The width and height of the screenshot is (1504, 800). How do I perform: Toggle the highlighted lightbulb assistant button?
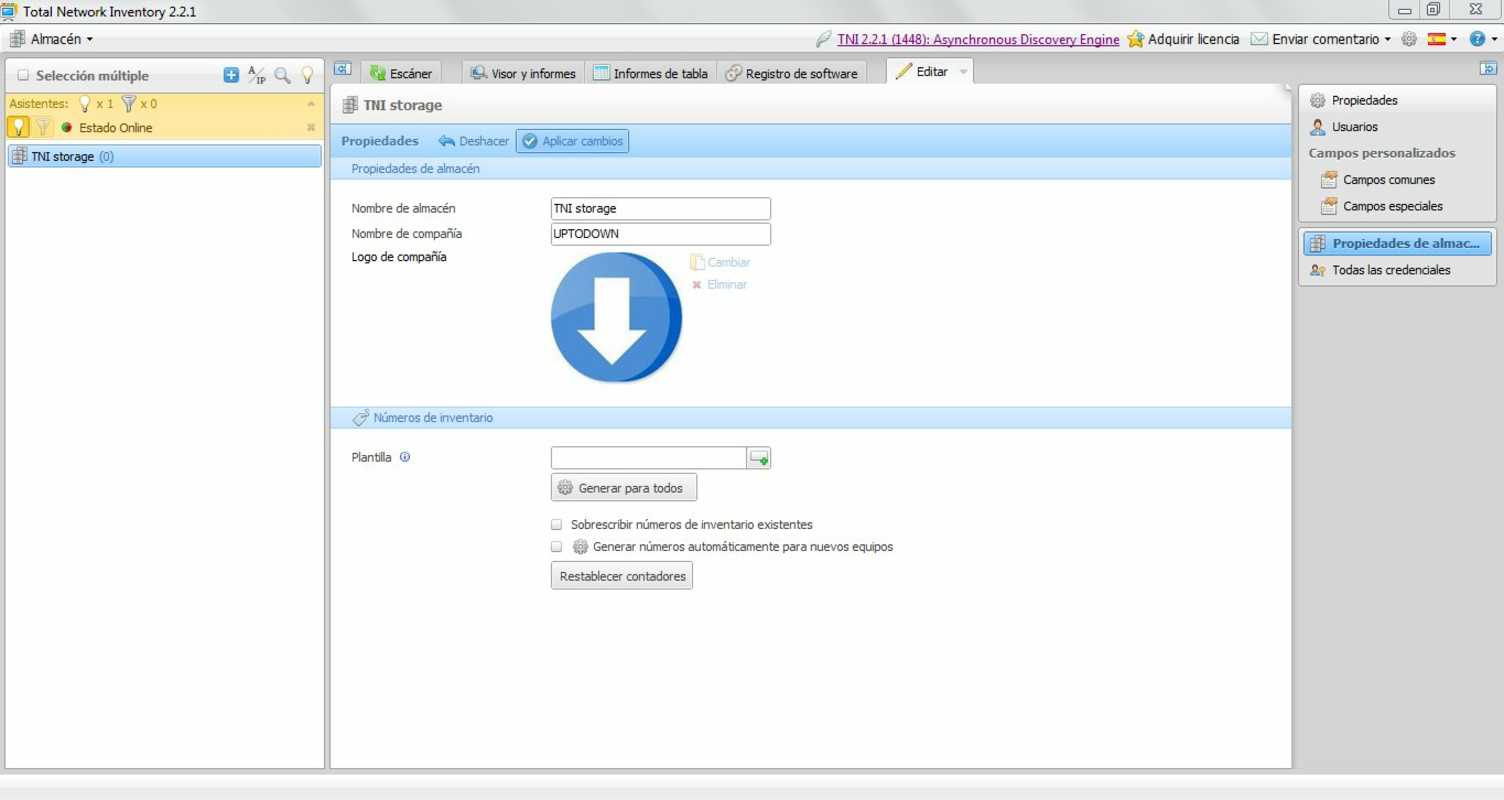[x=18, y=127]
